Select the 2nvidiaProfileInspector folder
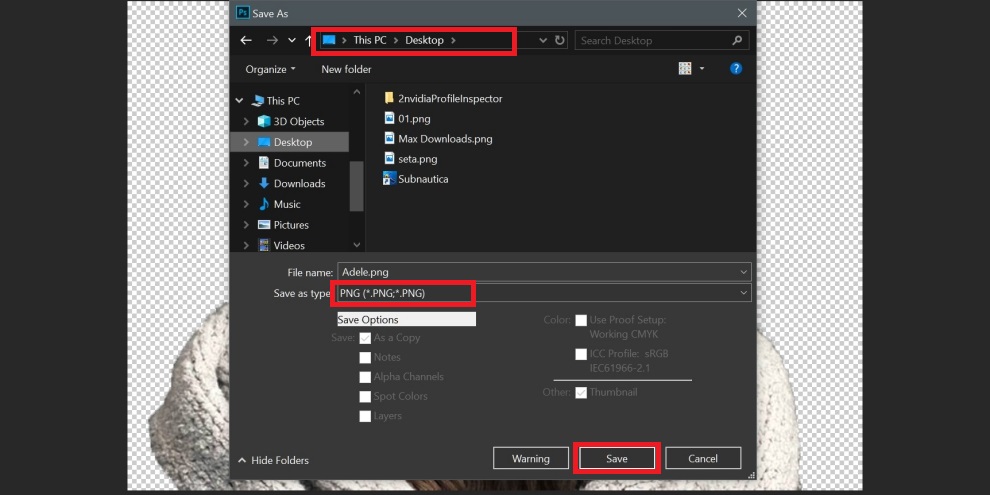Viewport: 990px width, 495px height. (443, 98)
